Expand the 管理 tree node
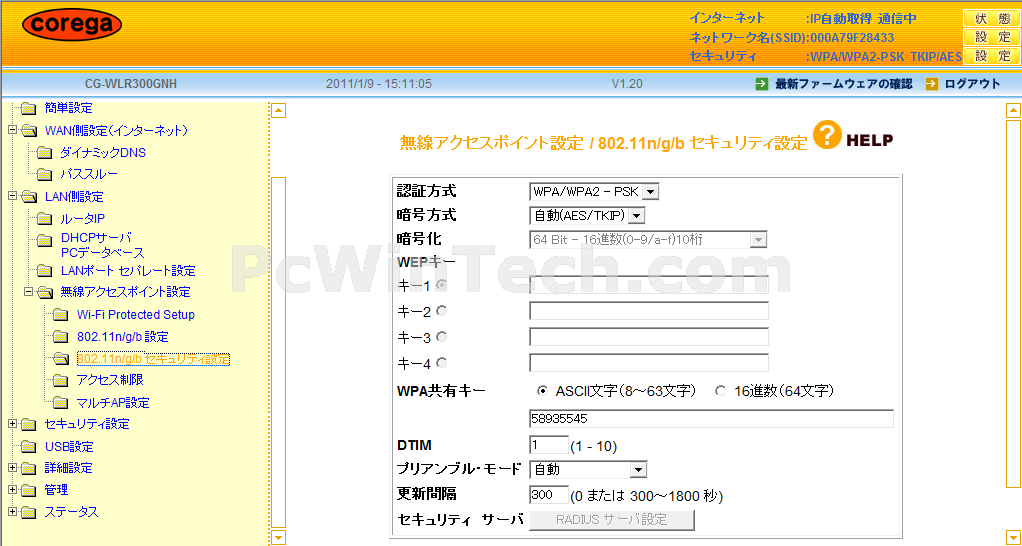 (x=12, y=489)
